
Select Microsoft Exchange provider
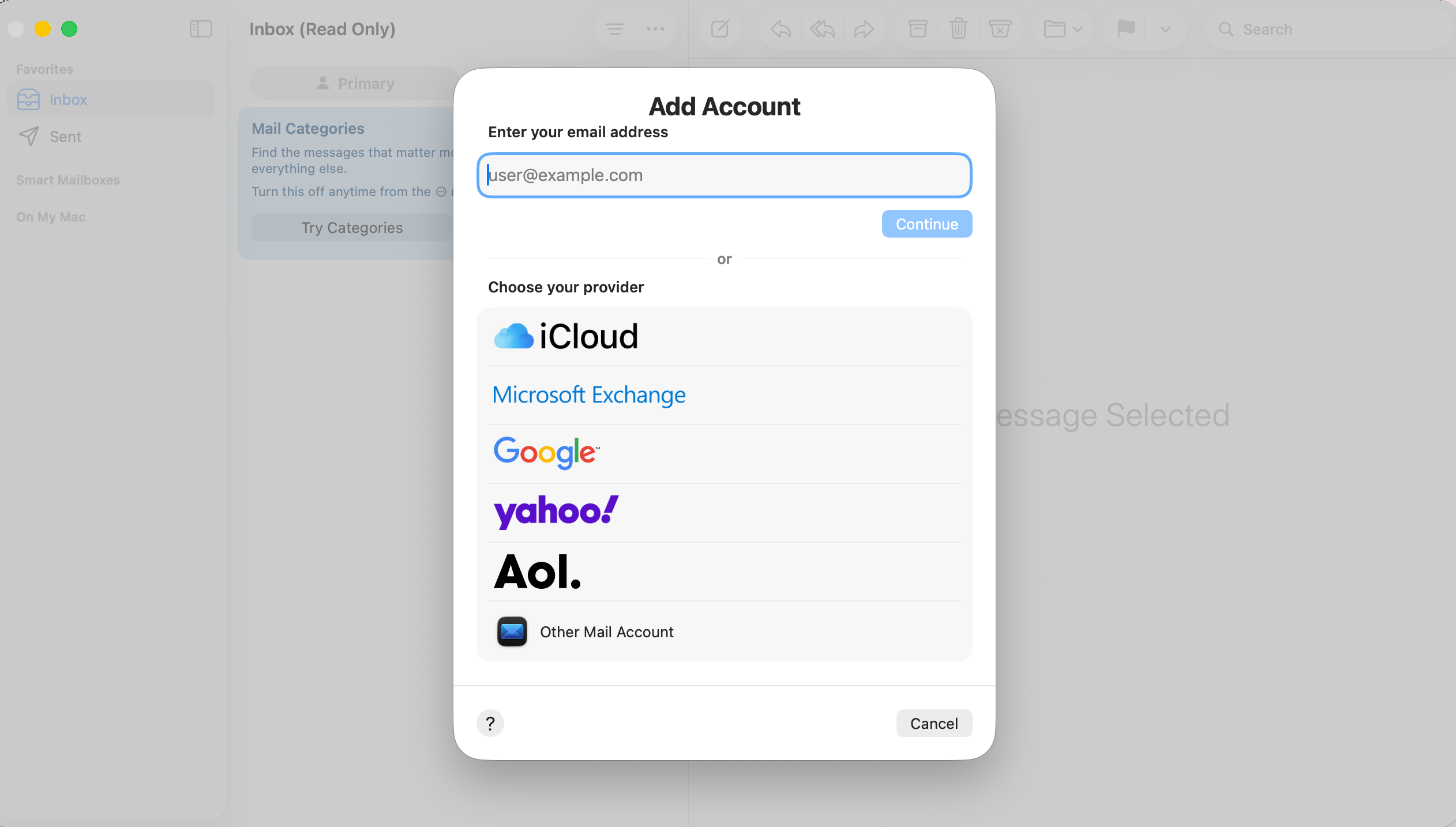pyautogui.click(x=588, y=395)
